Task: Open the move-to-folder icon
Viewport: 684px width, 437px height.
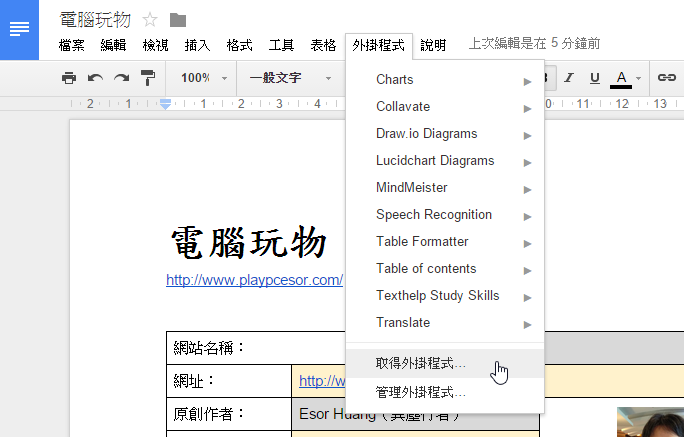Action: pyautogui.click(x=178, y=20)
